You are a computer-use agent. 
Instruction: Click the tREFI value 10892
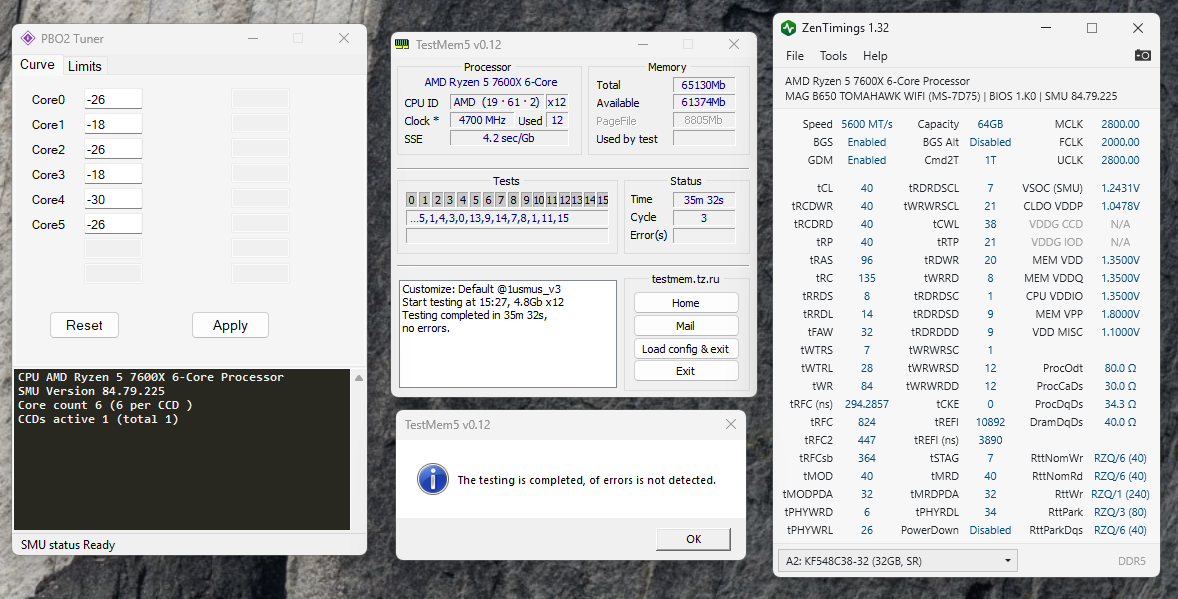[990, 422]
